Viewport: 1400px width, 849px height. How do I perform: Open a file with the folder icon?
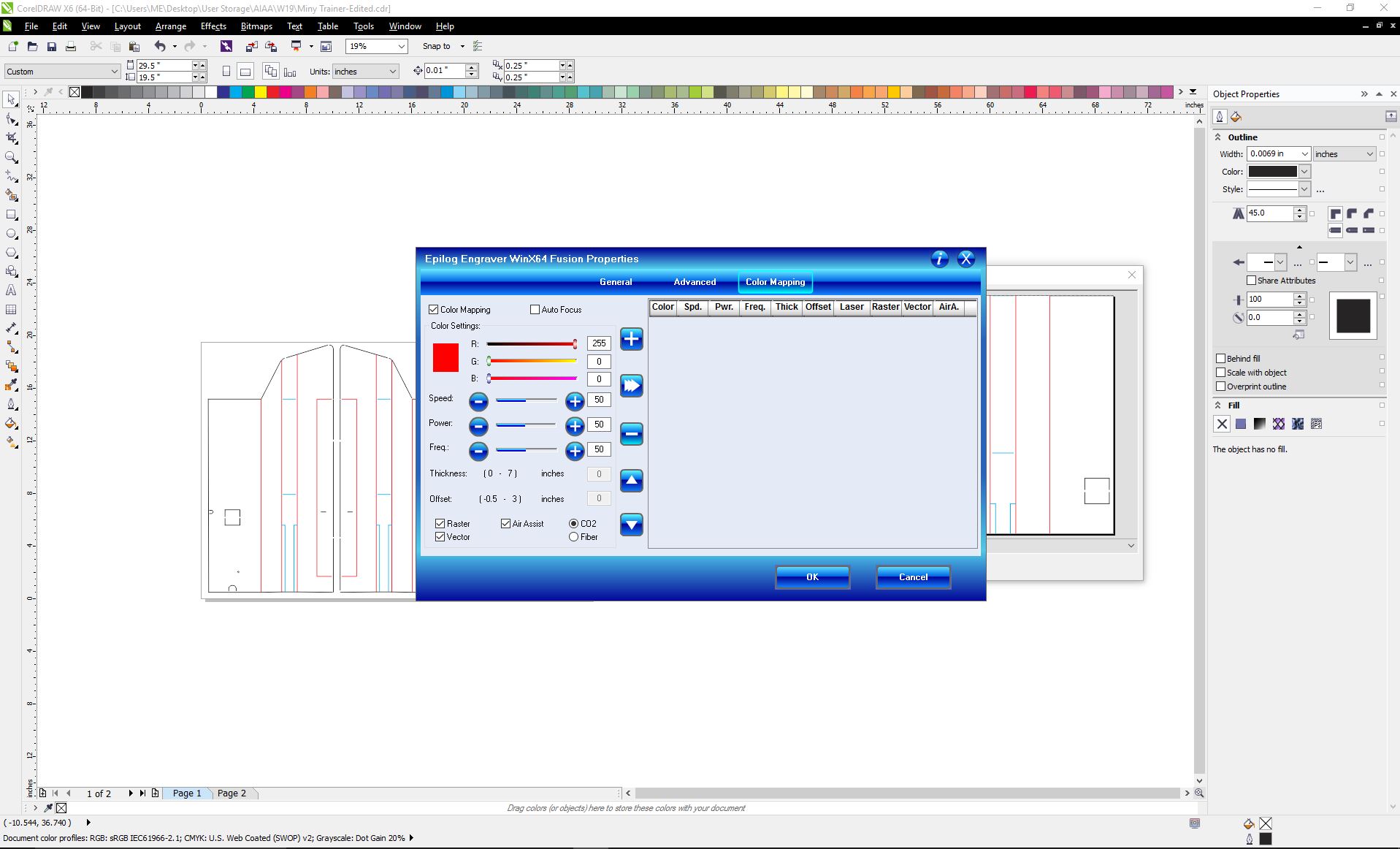(32, 46)
